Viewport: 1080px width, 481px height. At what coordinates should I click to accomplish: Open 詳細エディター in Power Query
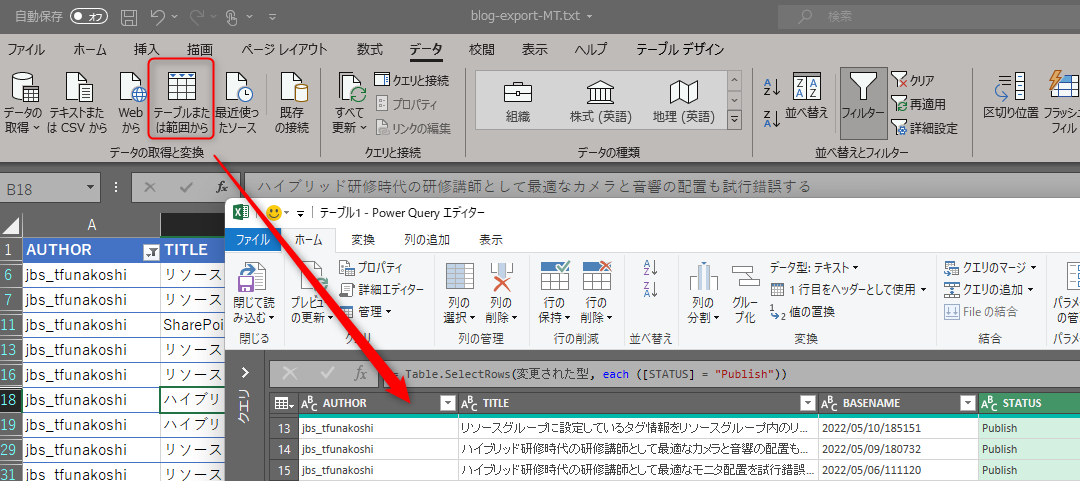pyautogui.click(x=382, y=290)
